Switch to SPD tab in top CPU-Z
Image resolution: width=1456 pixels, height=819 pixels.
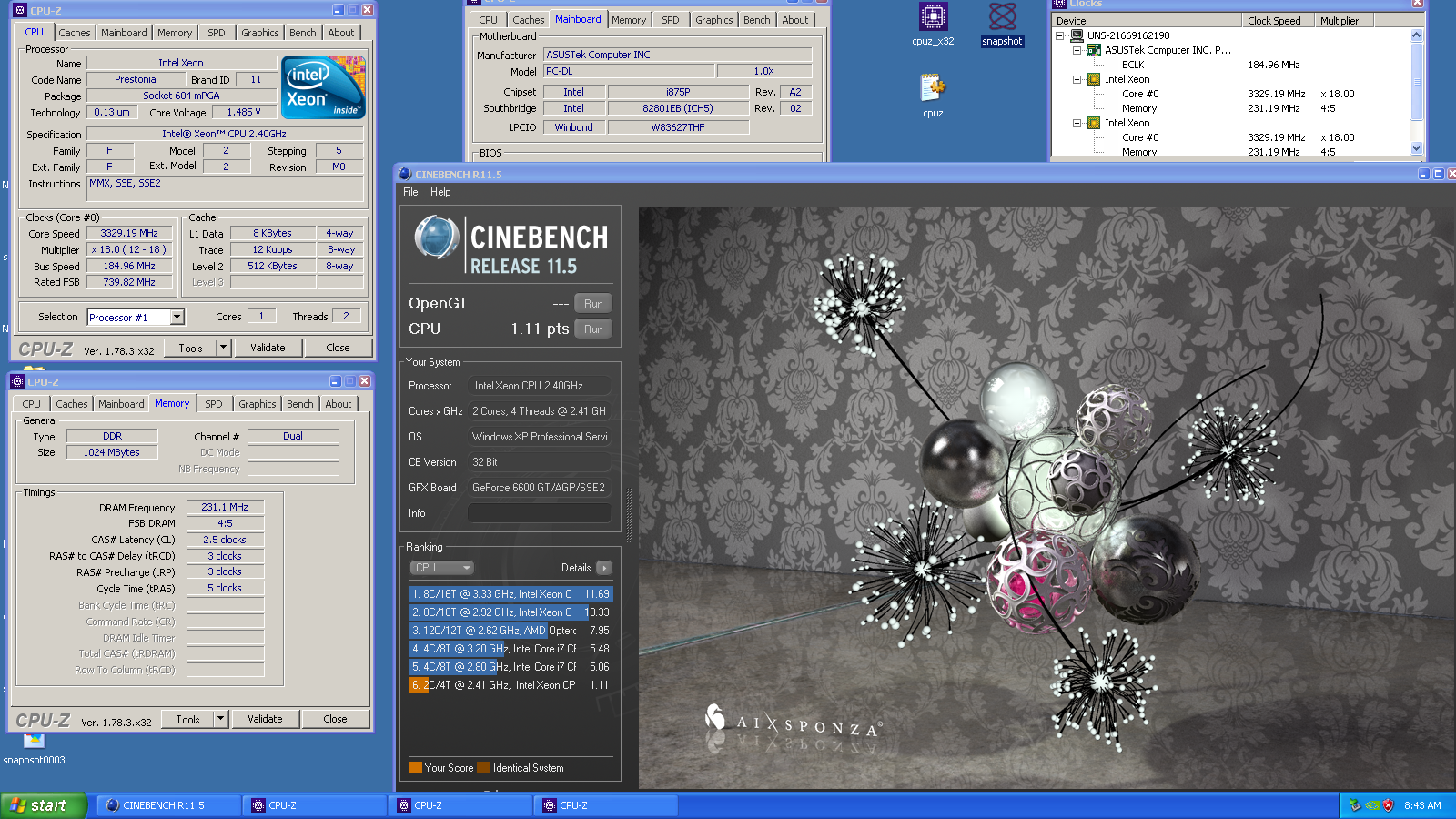click(x=217, y=33)
